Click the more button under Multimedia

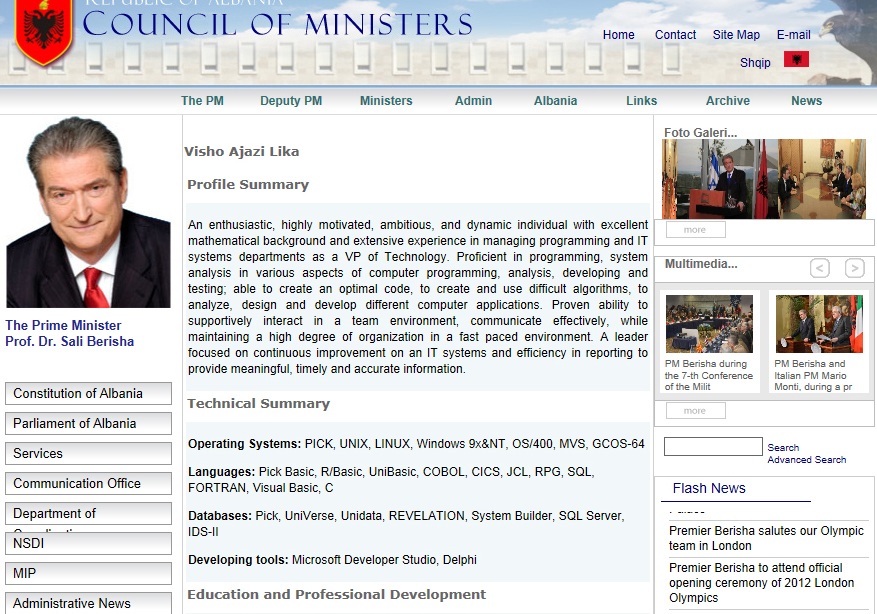[695, 411]
